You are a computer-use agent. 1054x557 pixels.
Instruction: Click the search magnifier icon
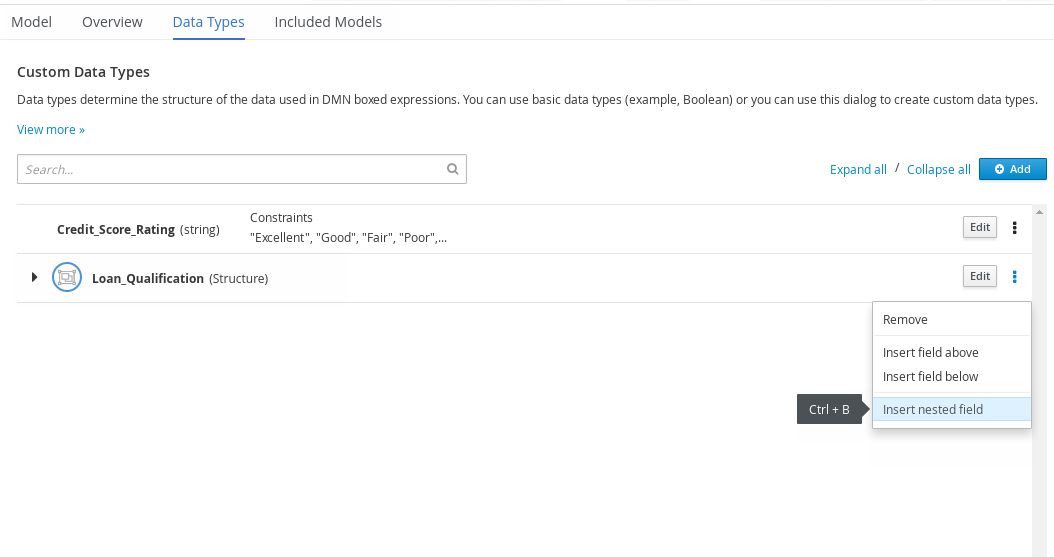point(452,170)
